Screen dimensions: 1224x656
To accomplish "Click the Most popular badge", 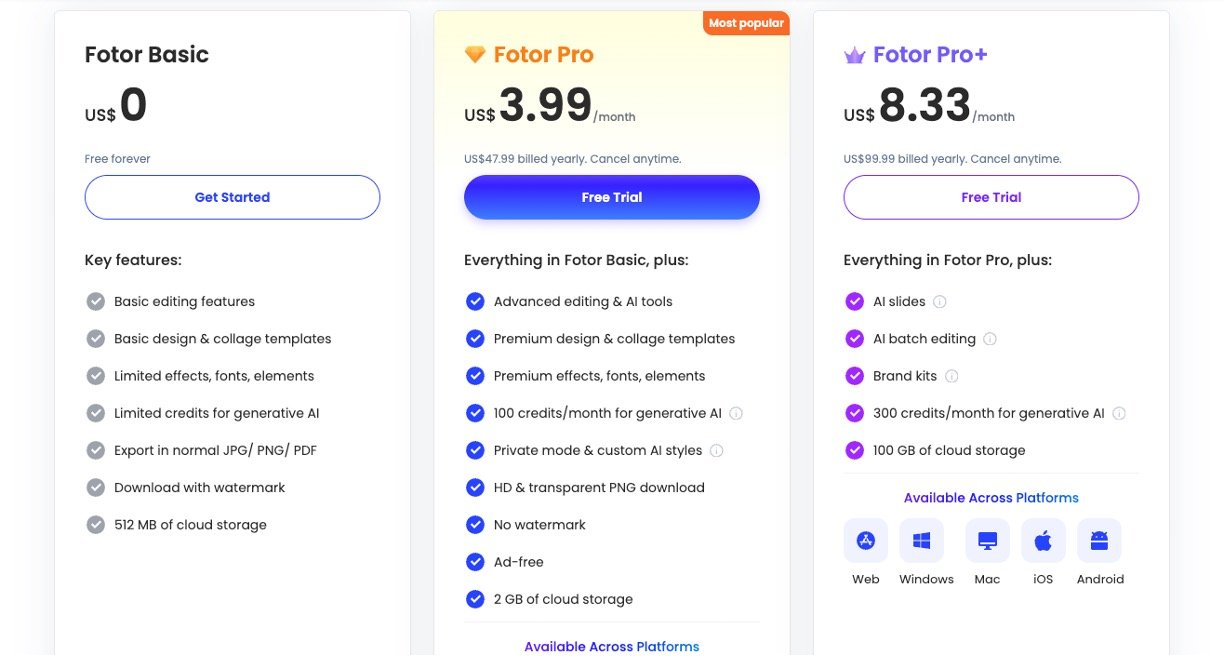I will tap(746, 23).
